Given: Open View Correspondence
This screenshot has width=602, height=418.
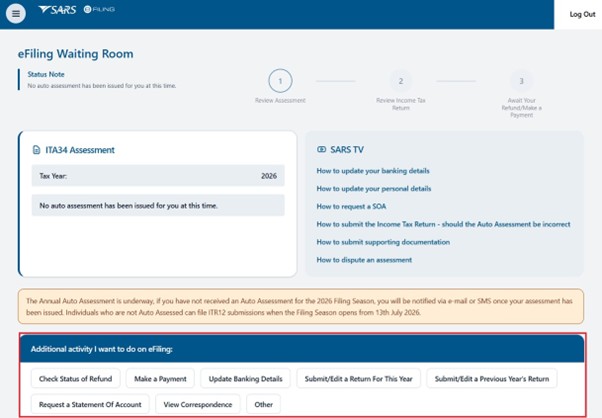Looking at the screenshot, I should [198, 405].
